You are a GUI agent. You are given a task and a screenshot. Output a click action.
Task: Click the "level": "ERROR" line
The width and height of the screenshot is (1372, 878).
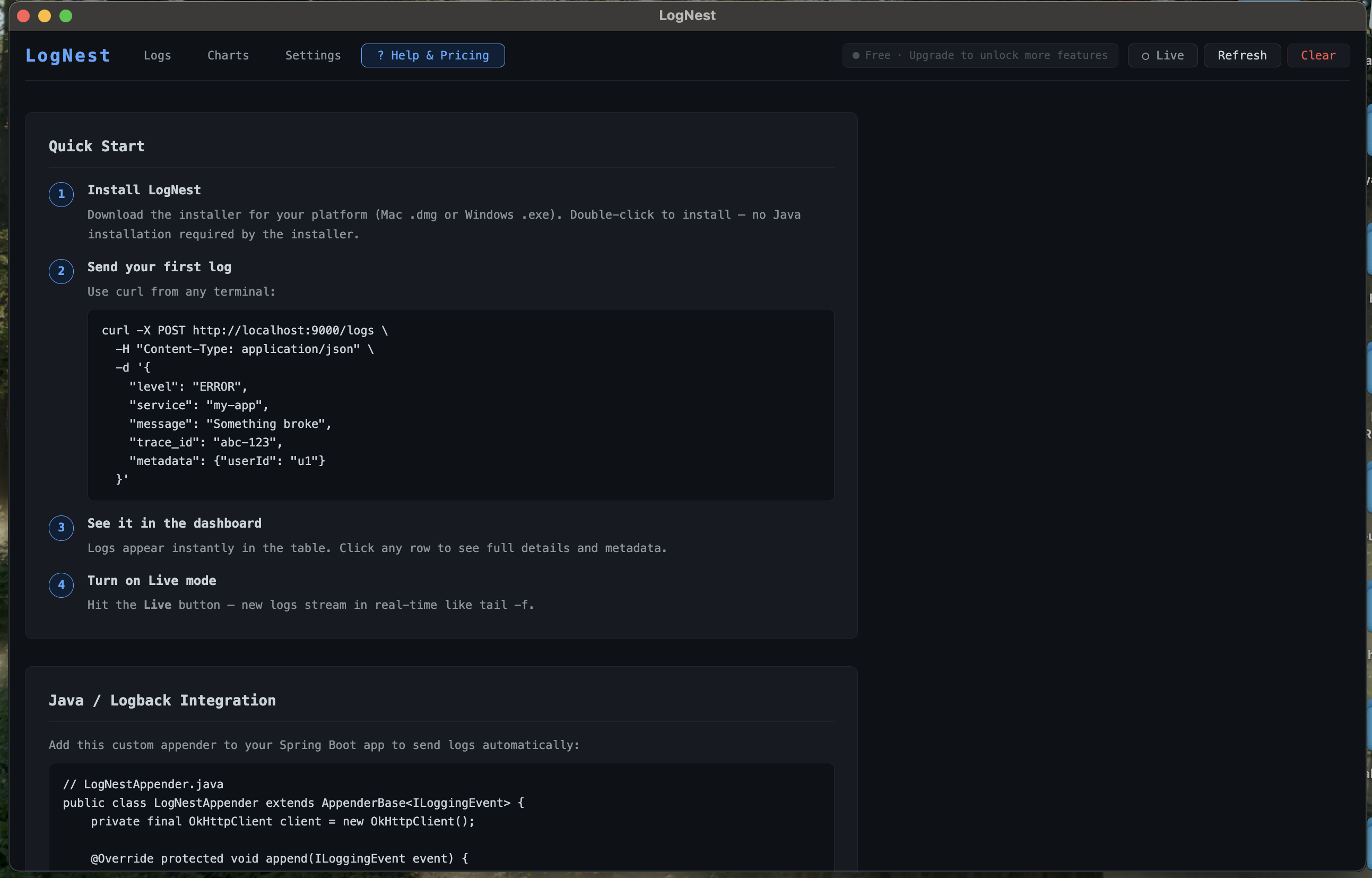[x=188, y=386]
